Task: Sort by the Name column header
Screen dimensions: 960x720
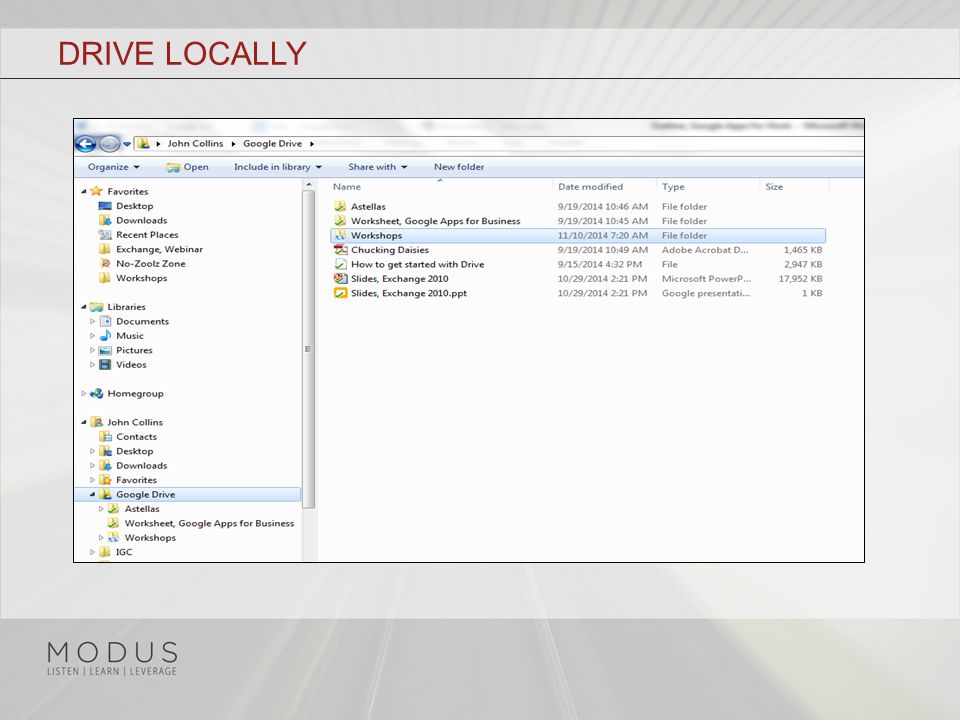Action: tap(347, 187)
